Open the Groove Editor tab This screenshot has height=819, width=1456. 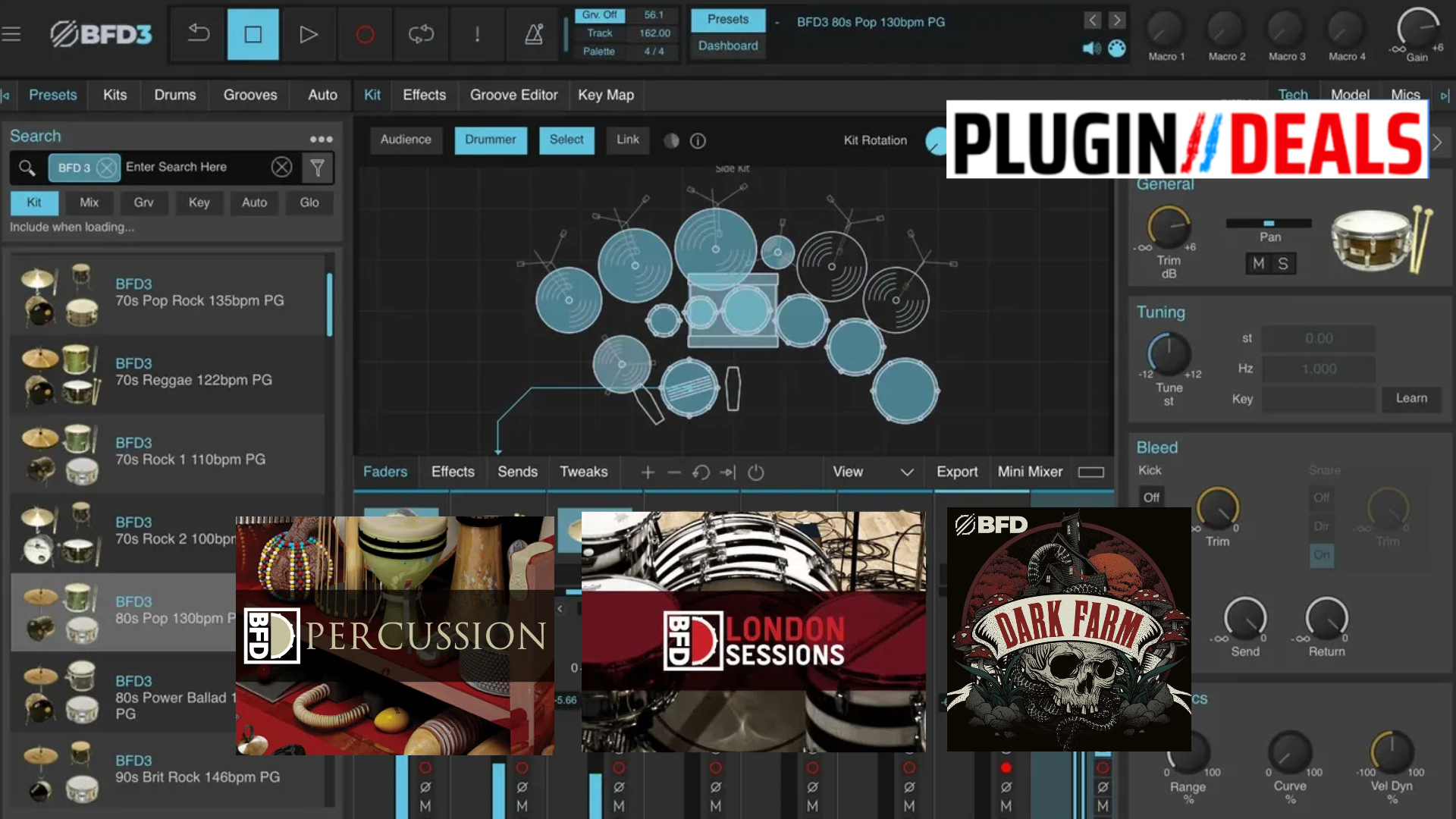[x=513, y=95]
